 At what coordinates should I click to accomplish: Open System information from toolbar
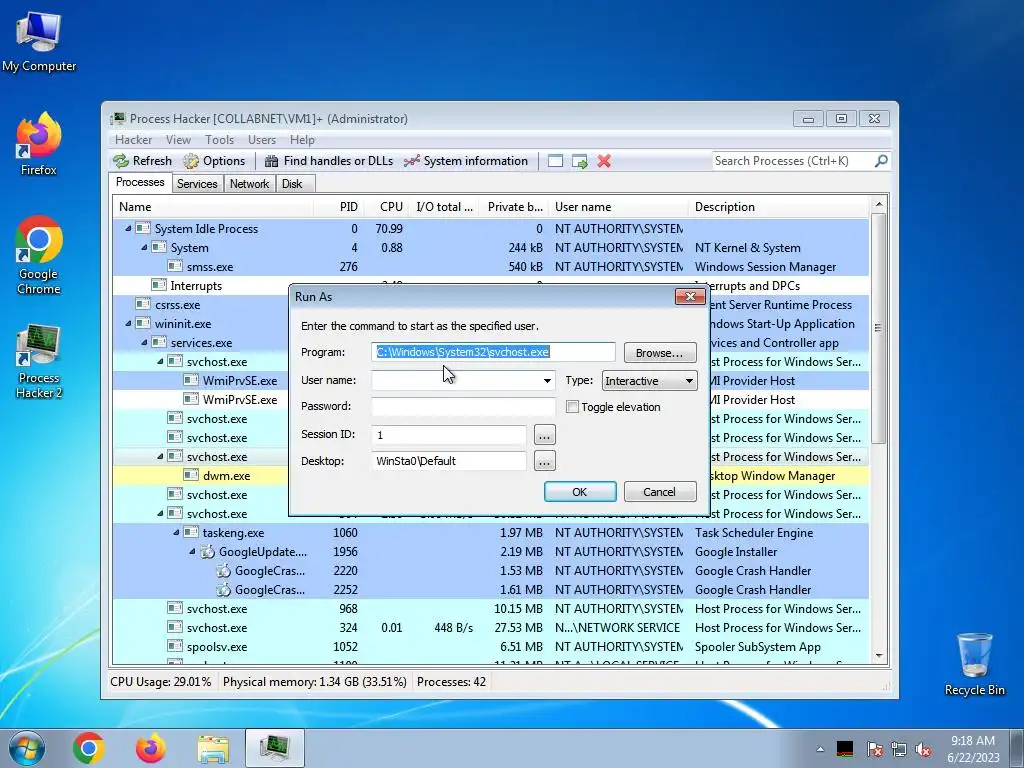pyautogui.click(x=466, y=161)
